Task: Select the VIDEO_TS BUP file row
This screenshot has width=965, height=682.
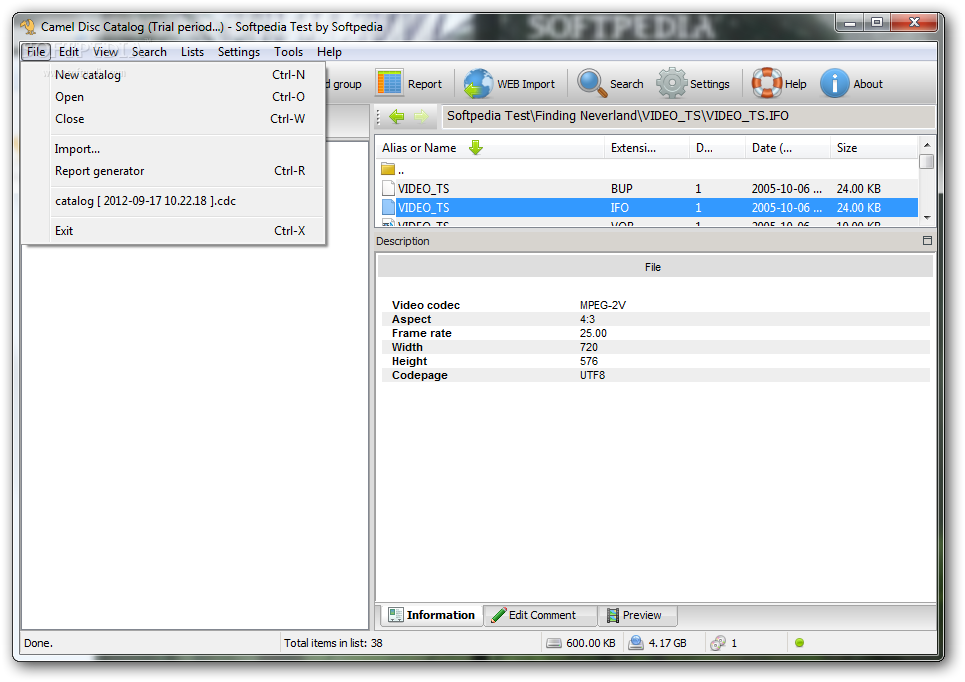Action: (646, 188)
